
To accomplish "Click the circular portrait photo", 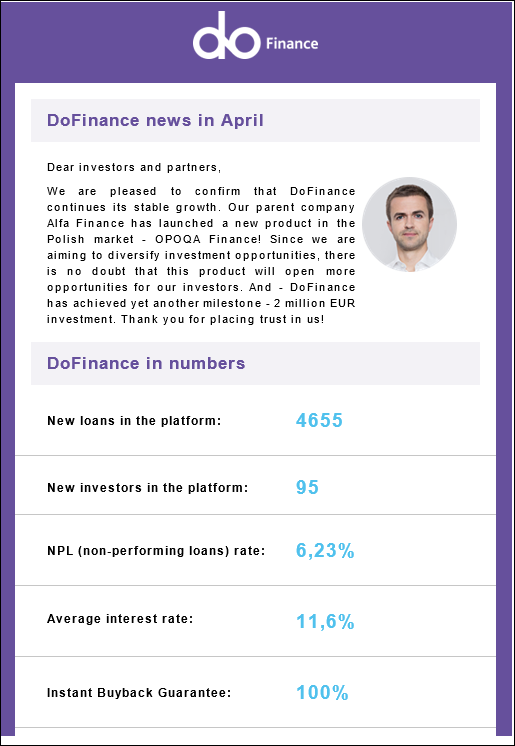I will 409,225.
